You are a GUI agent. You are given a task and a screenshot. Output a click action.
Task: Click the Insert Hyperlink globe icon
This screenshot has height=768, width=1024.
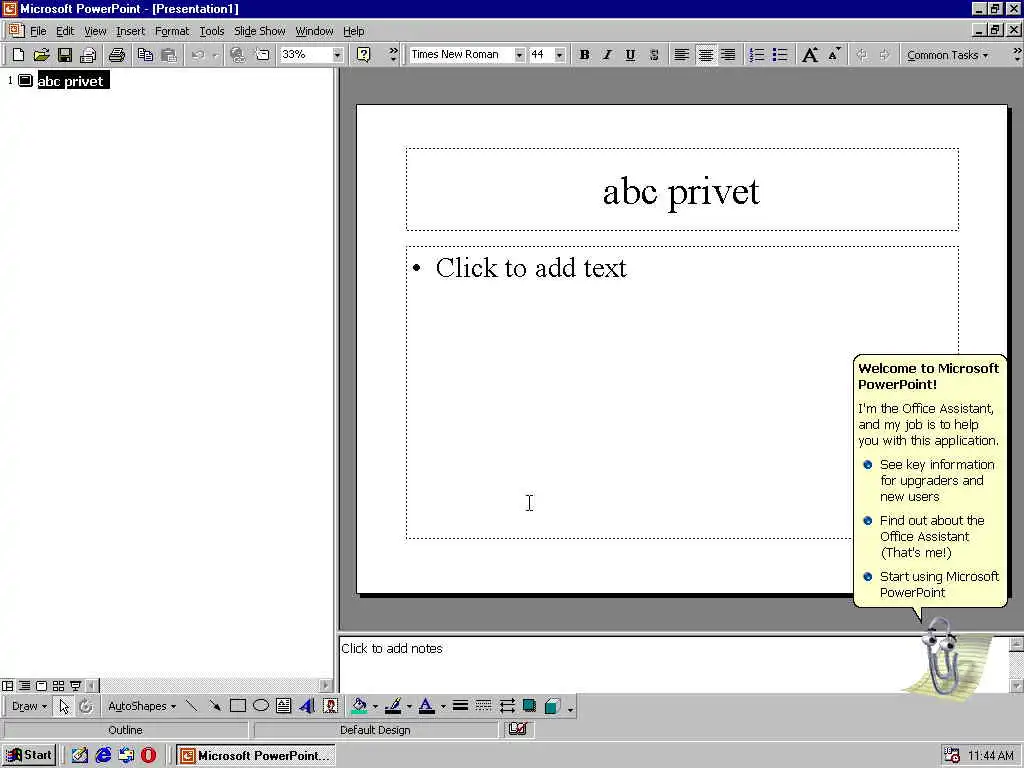point(238,55)
